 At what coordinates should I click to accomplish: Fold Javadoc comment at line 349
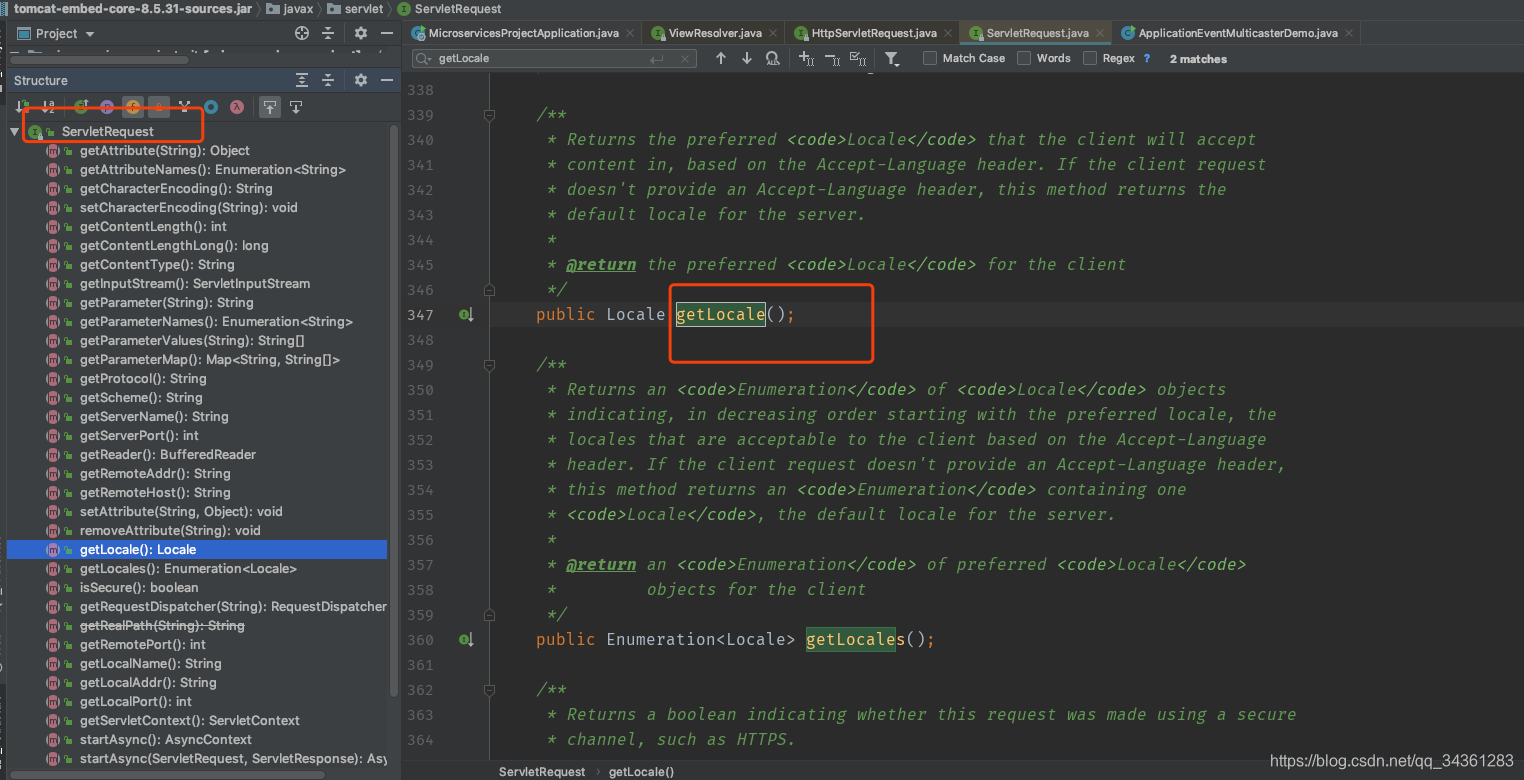point(489,365)
